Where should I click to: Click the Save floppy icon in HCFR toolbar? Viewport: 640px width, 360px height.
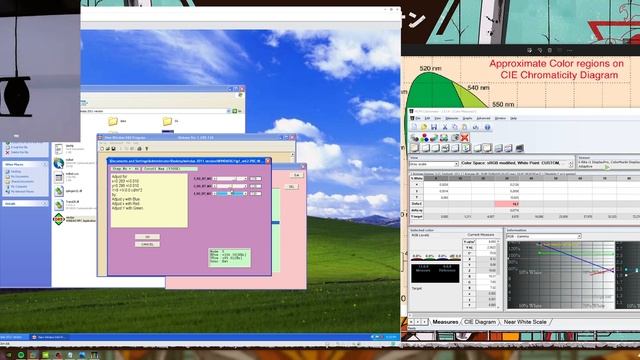pos(434,127)
